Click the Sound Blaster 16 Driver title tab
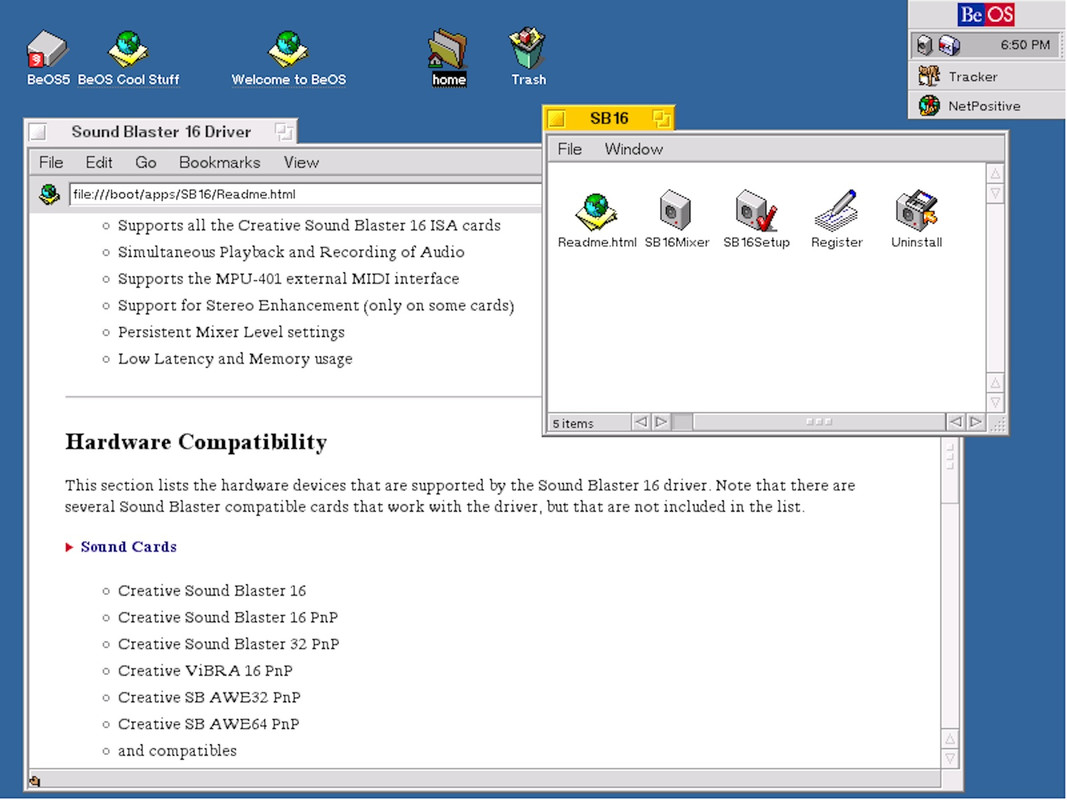 (161, 132)
